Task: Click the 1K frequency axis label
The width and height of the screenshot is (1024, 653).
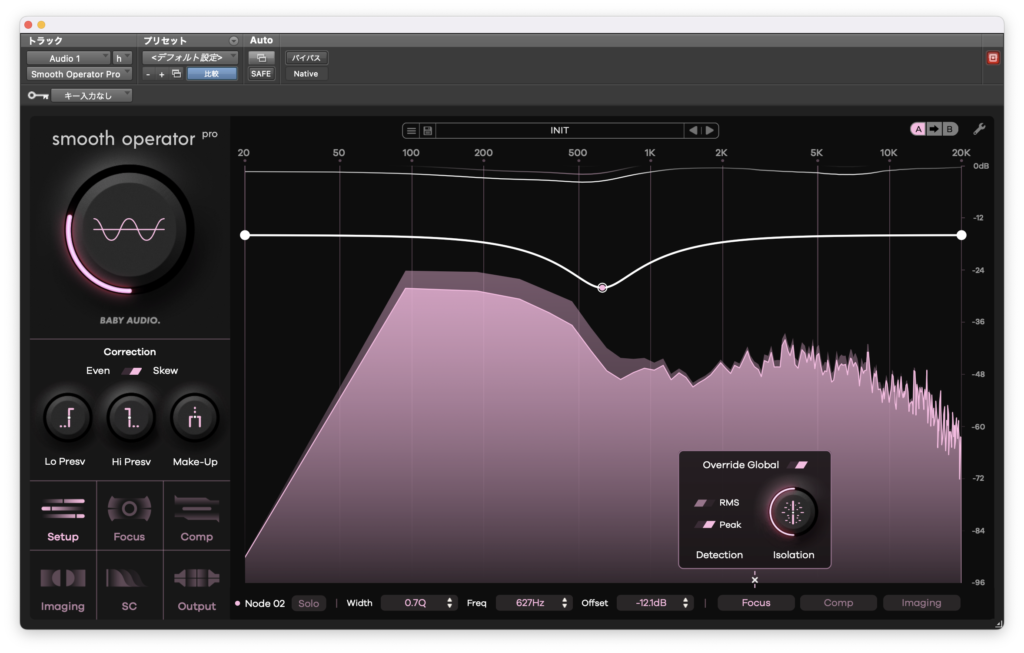Action: click(x=650, y=153)
